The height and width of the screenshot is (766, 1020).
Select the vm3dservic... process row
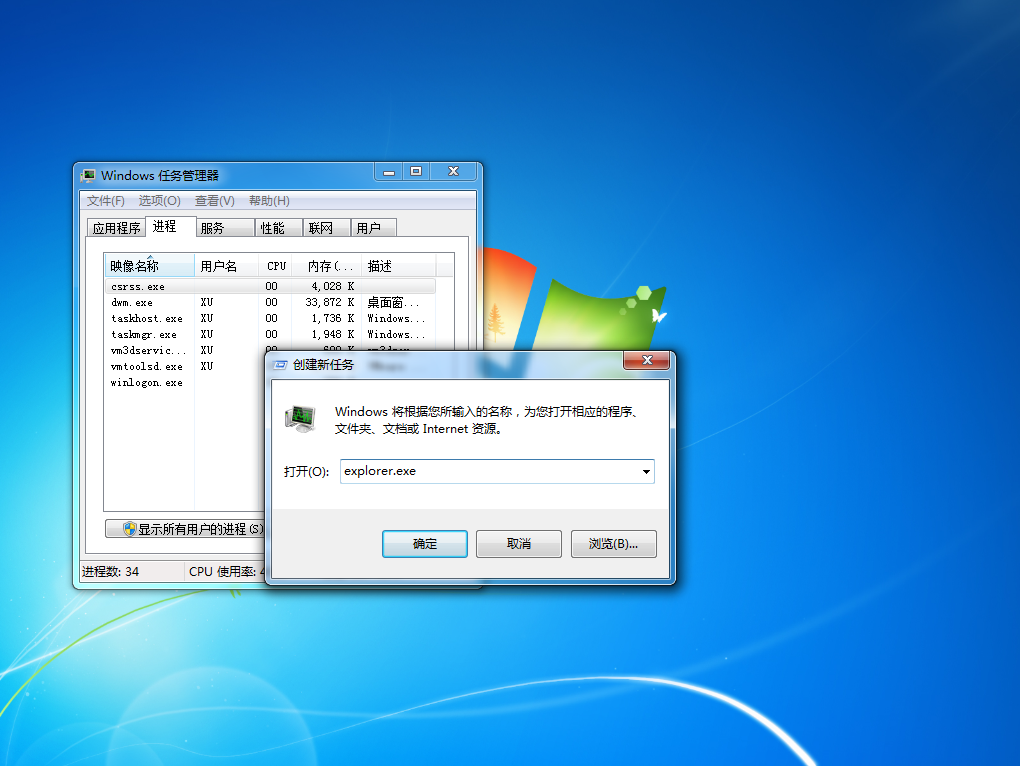point(185,350)
